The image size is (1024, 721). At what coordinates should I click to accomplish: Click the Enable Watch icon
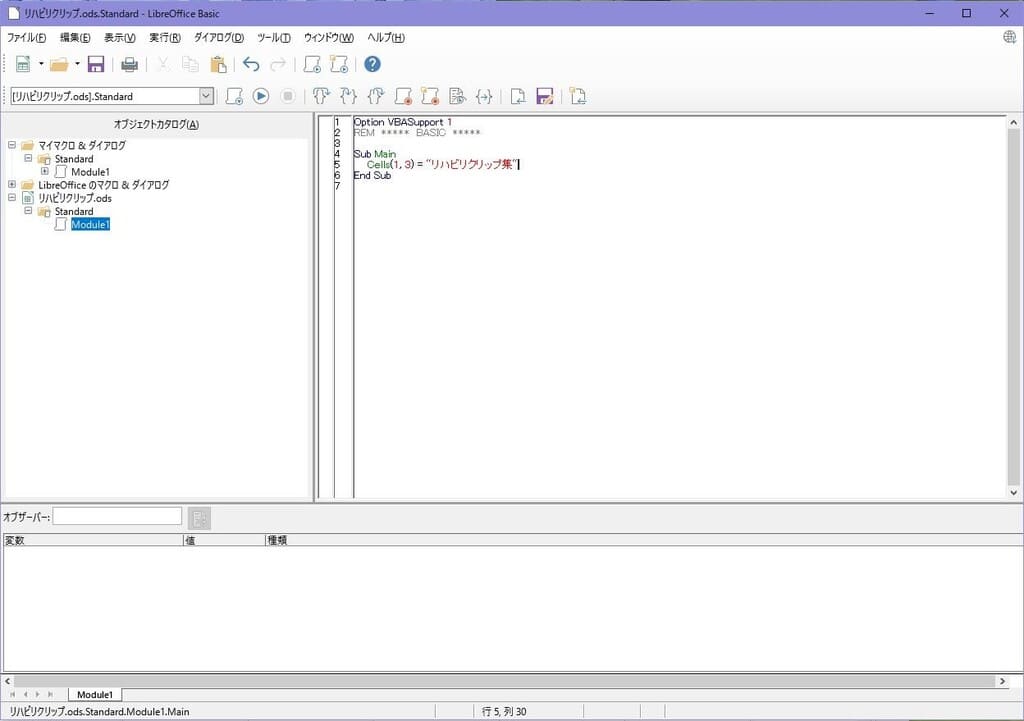(x=457, y=96)
